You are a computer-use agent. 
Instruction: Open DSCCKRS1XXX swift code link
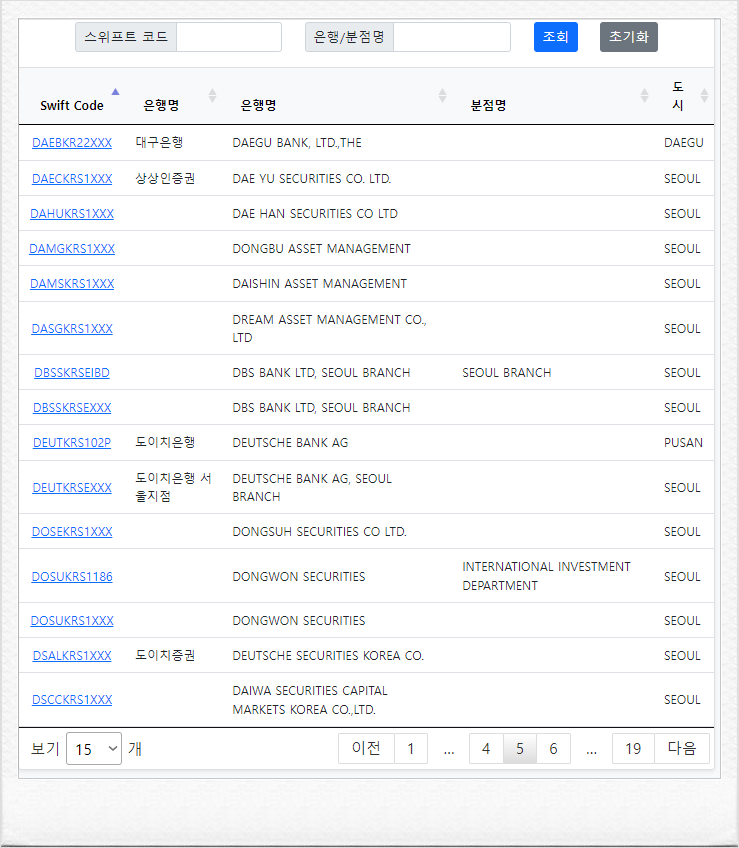point(72,700)
